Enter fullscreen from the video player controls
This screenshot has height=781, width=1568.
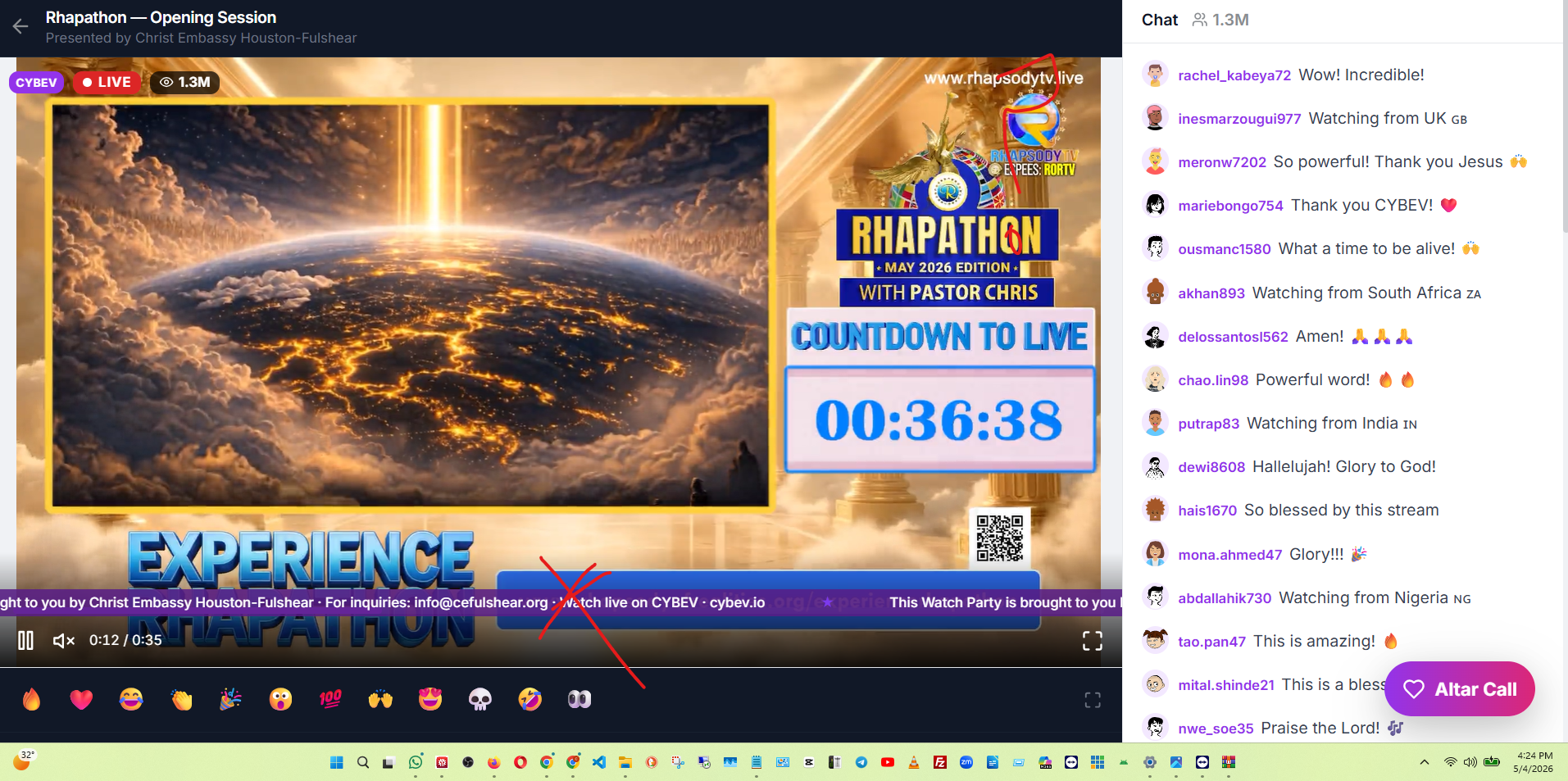pyautogui.click(x=1093, y=641)
